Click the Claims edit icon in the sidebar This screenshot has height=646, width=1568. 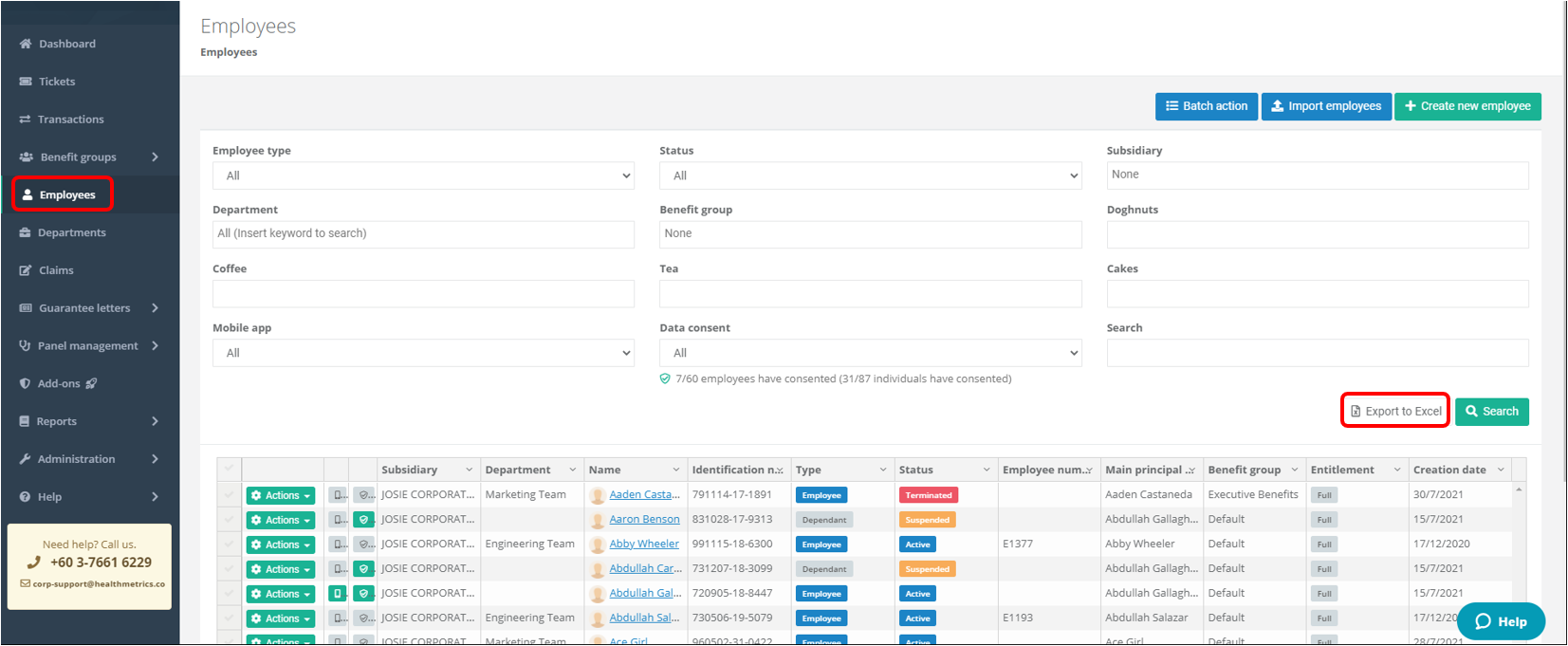(26, 270)
